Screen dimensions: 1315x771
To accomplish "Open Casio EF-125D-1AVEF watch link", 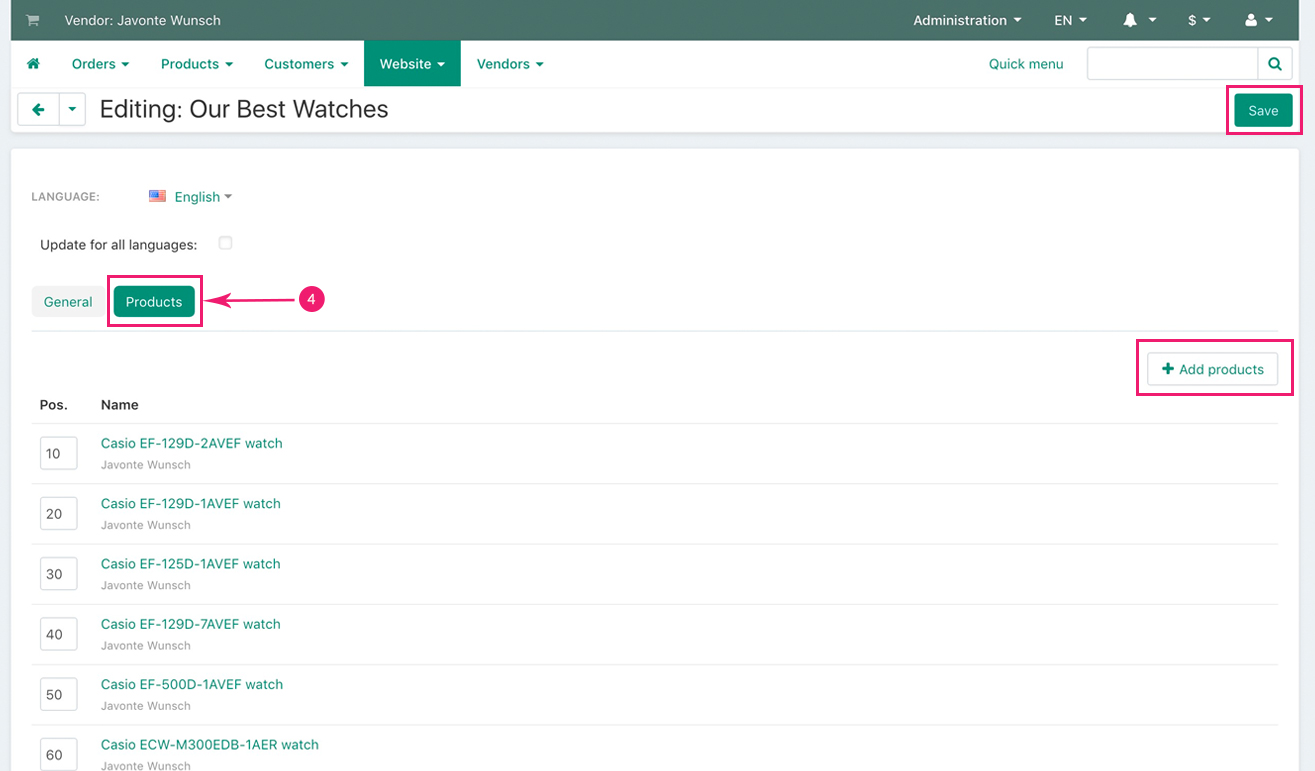I will [191, 564].
